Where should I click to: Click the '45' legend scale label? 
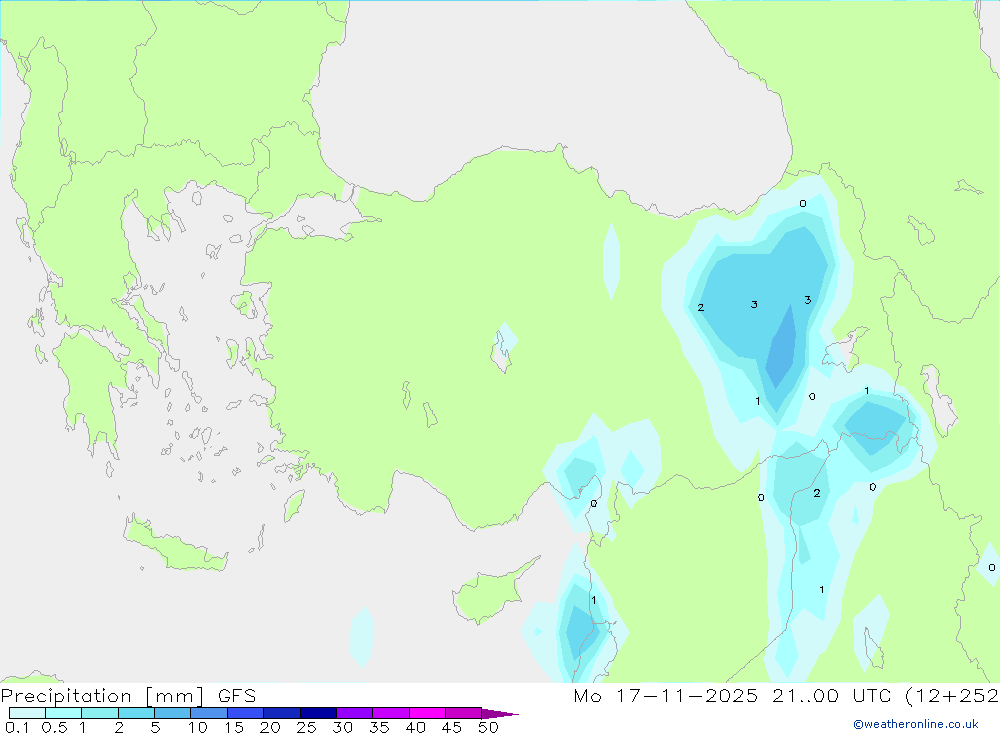point(452,727)
